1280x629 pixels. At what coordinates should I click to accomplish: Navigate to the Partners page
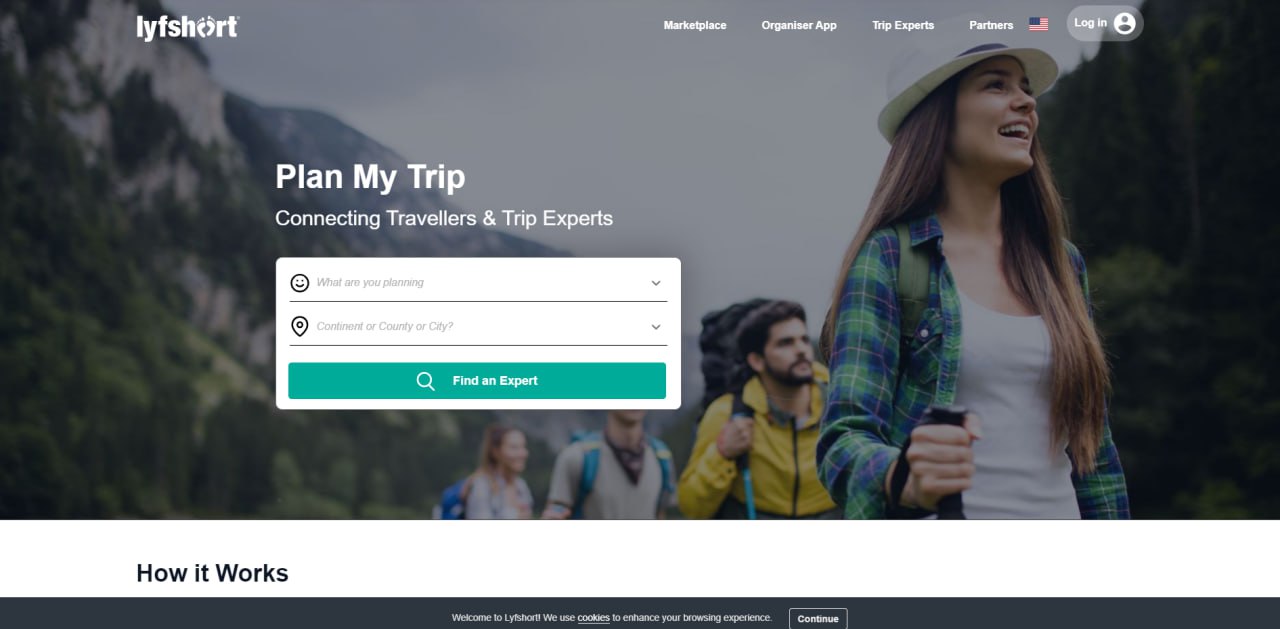coord(991,25)
